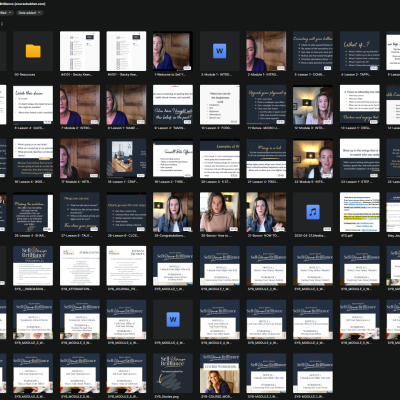Open the Word document icon in the SYB_MODULE_4 row
This screenshot has height=400, width=400.
(x=173, y=319)
